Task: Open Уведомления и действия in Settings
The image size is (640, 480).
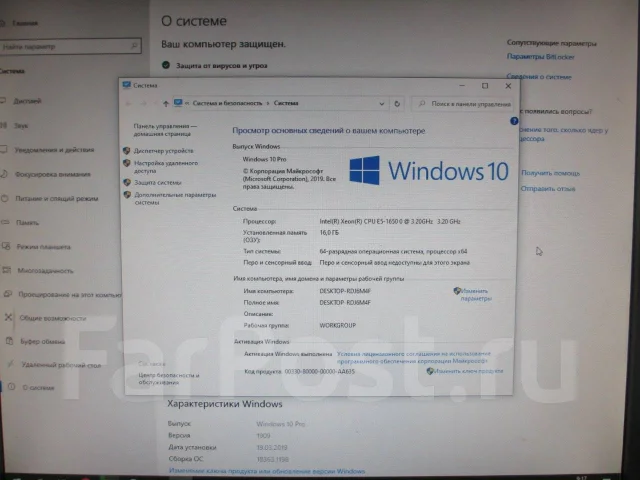Action: pos(54,150)
